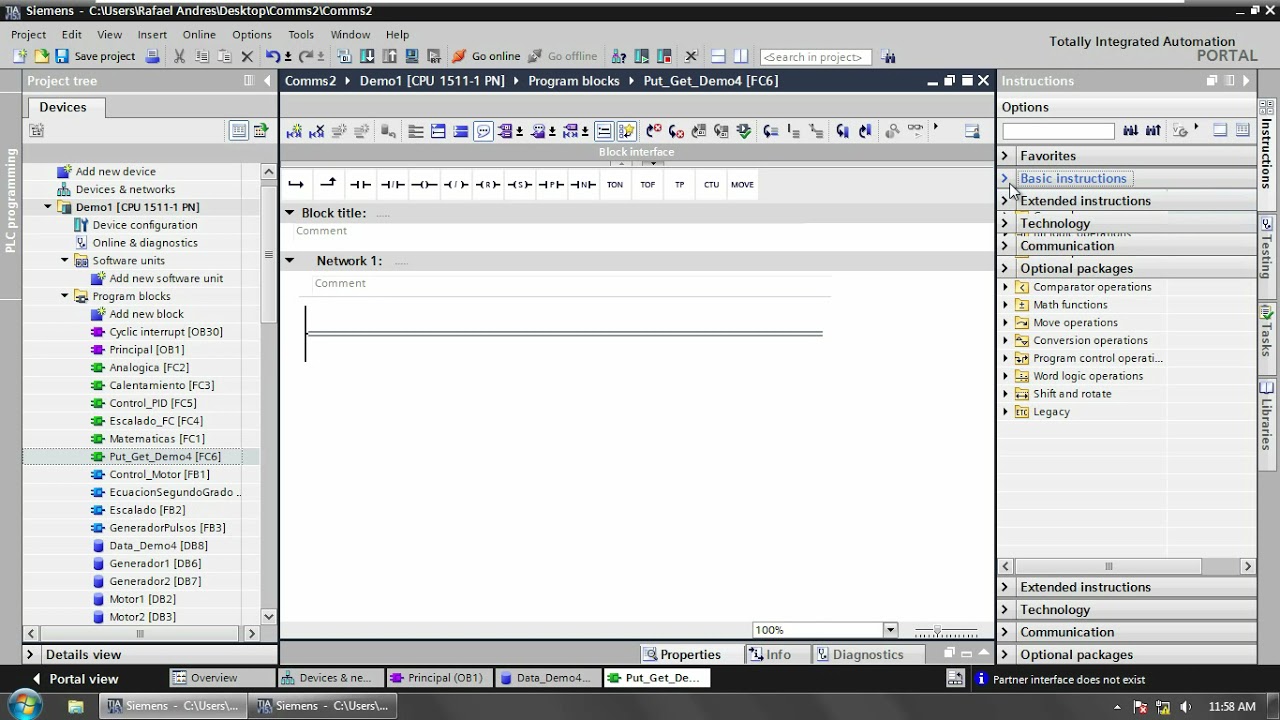The image size is (1280, 720).
Task: Open the Options menu
Action: click(x=252, y=34)
